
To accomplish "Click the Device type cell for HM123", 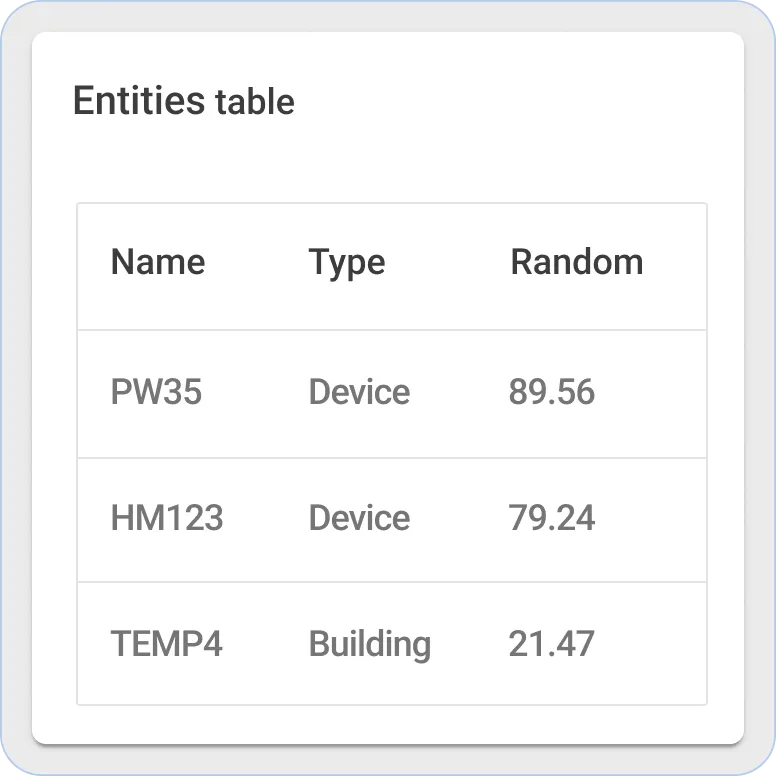I will pos(359,518).
